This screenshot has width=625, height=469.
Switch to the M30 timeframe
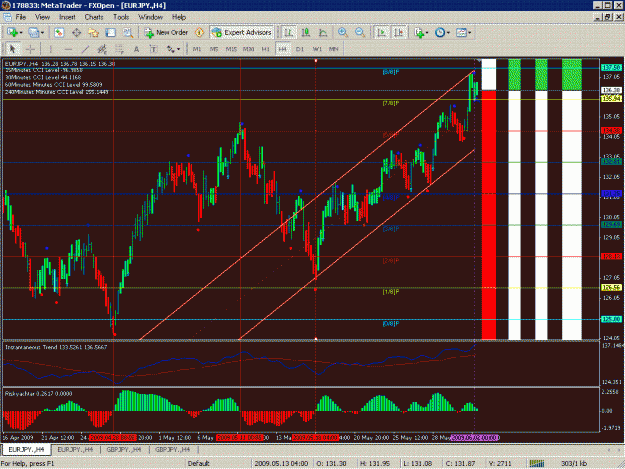[249, 49]
